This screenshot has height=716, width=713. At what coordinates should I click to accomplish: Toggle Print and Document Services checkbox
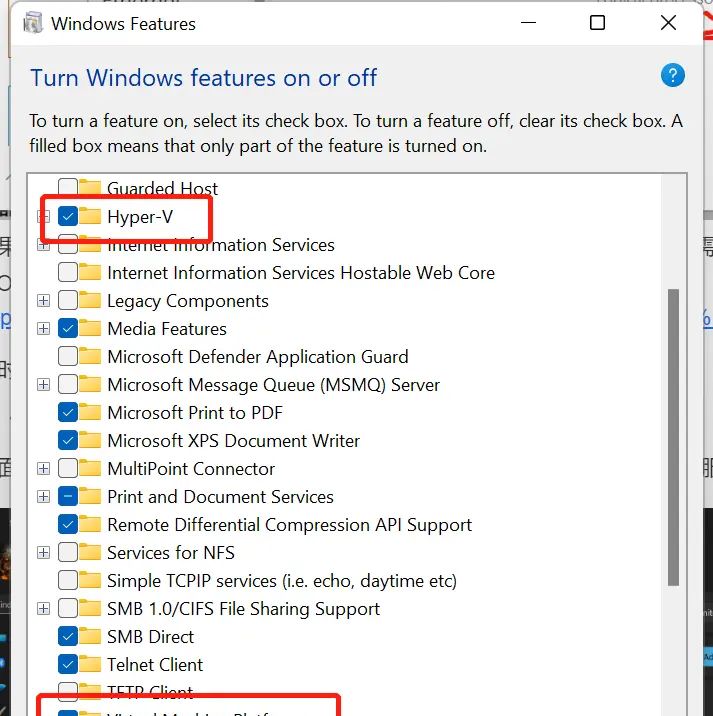(68, 496)
